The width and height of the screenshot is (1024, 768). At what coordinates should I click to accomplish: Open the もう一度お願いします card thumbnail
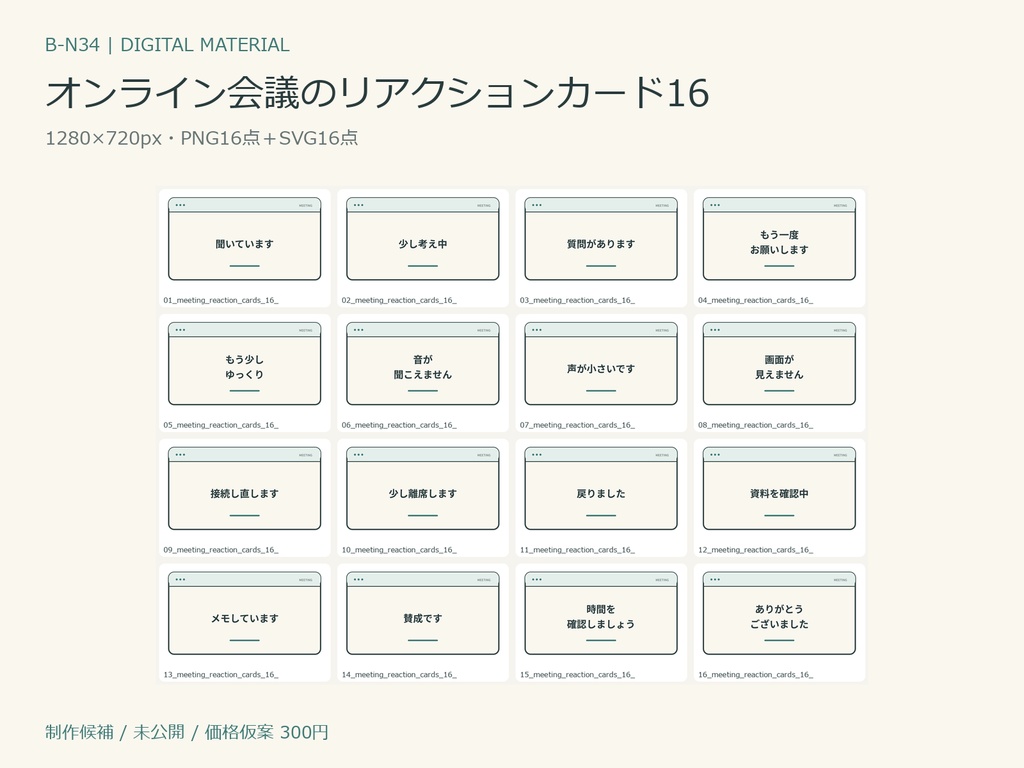[779, 239]
